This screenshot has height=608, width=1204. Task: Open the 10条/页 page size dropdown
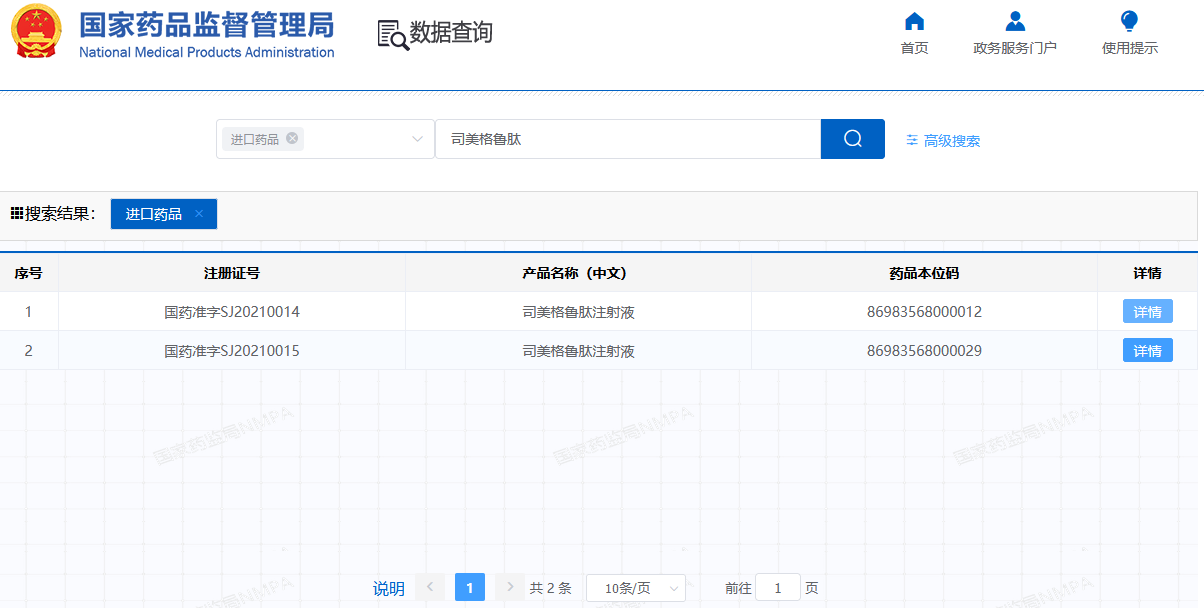coord(635,588)
